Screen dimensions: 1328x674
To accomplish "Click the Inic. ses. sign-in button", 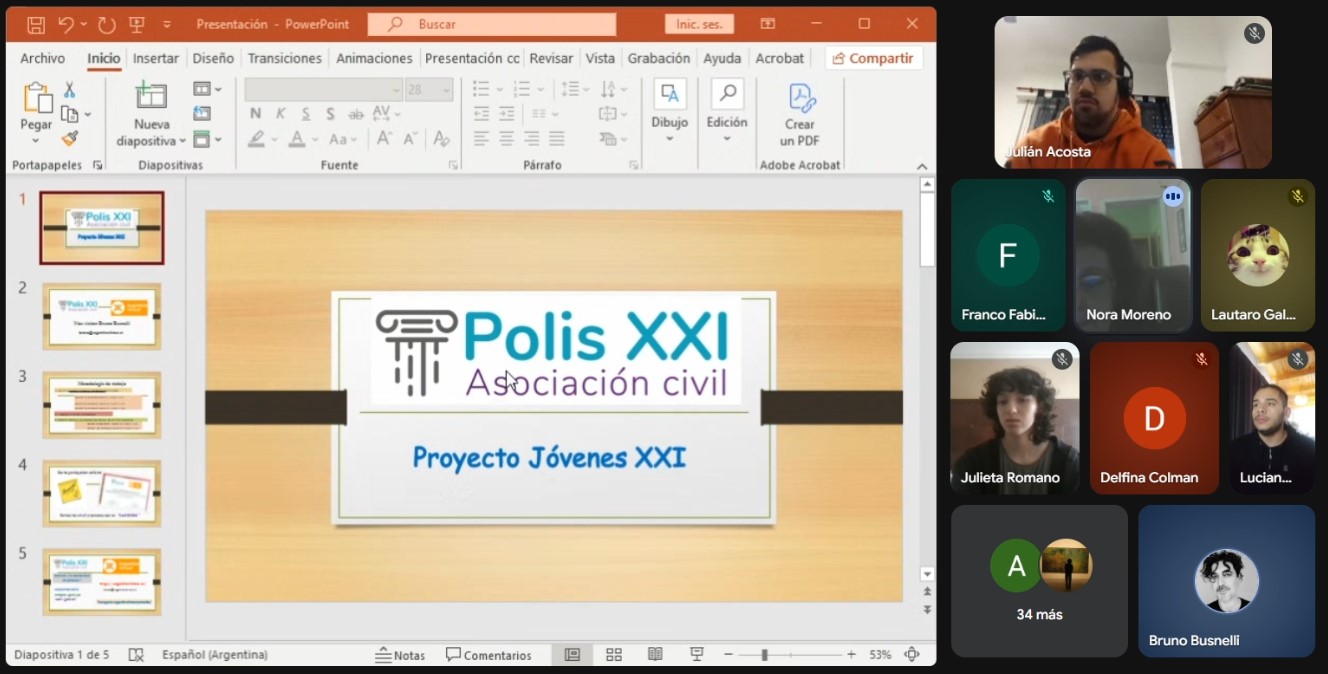I will pyautogui.click(x=699, y=24).
